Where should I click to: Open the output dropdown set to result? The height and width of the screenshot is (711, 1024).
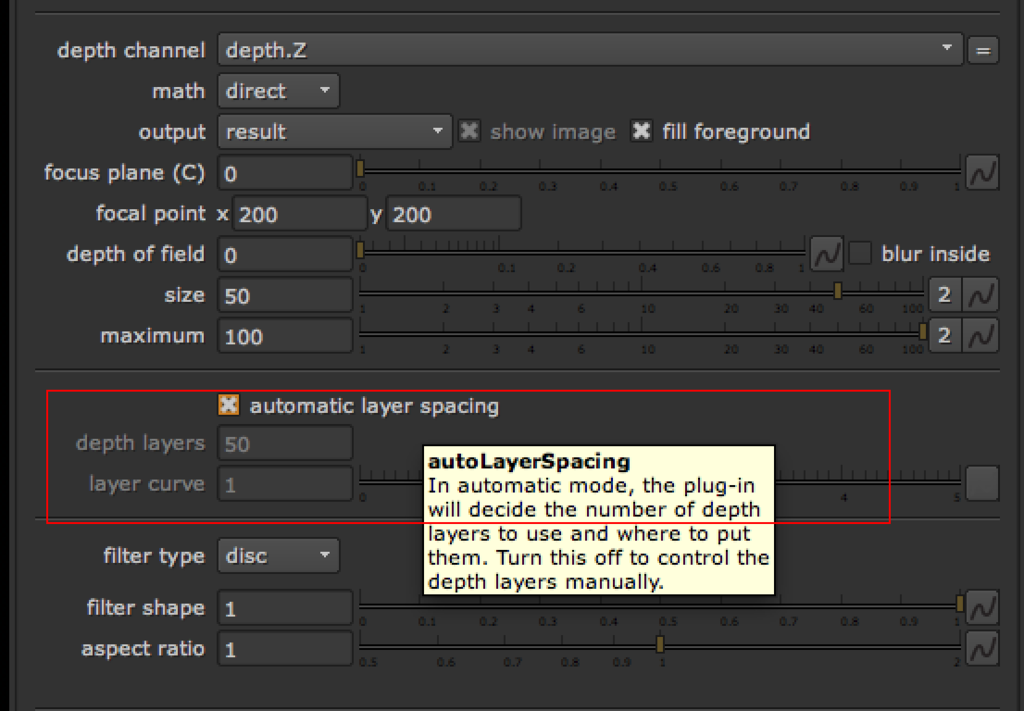point(334,132)
